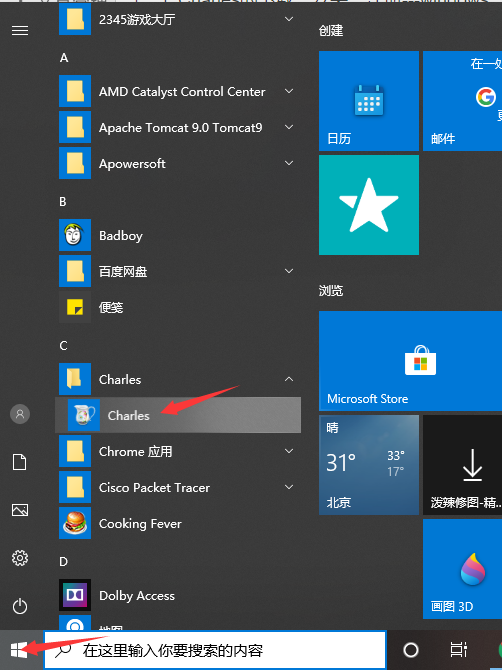Image resolution: width=502 pixels, height=670 pixels.
Task: Open the 北京 weather tile
Action: point(369,465)
